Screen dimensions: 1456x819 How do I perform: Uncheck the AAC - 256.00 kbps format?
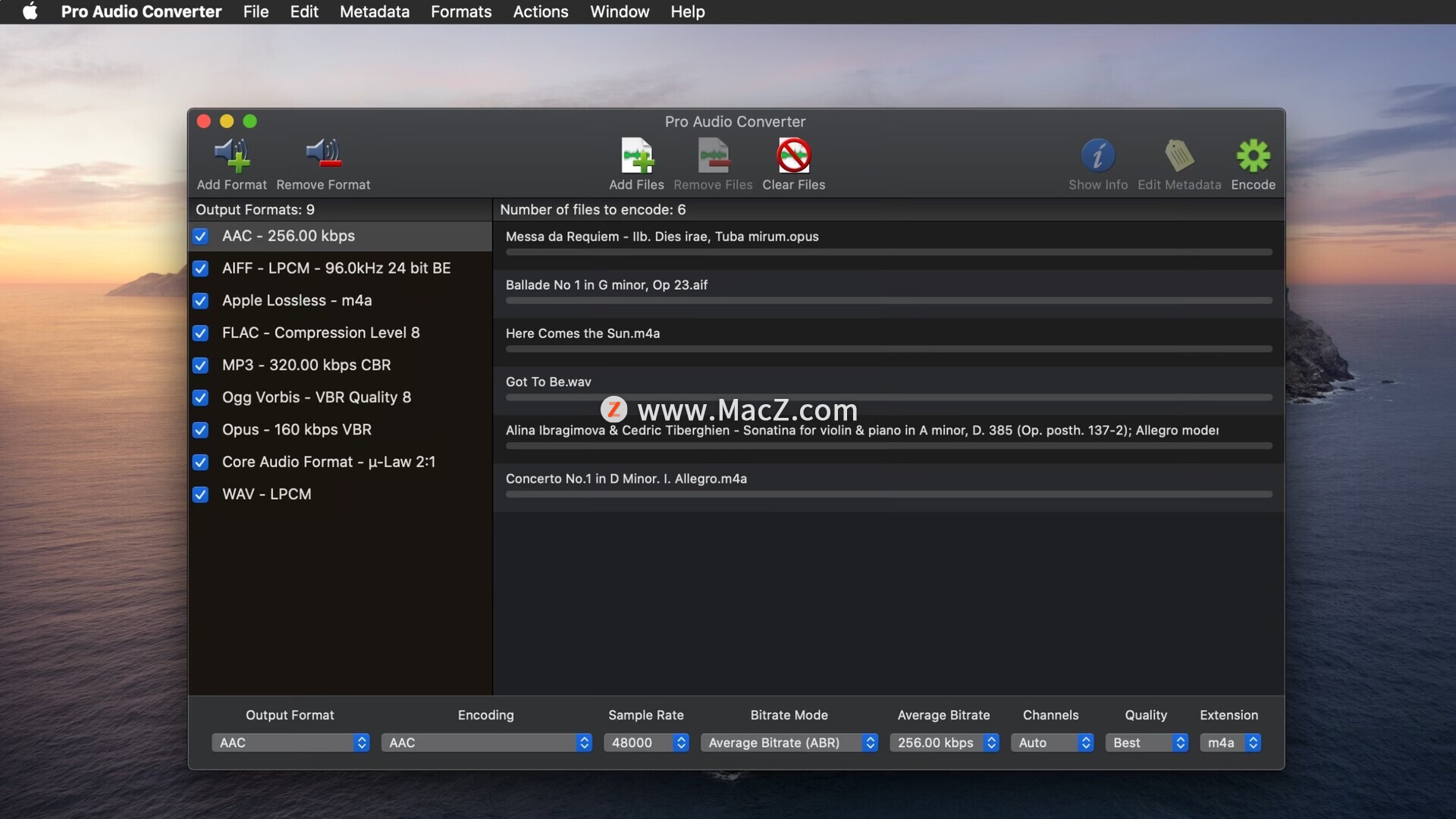200,237
